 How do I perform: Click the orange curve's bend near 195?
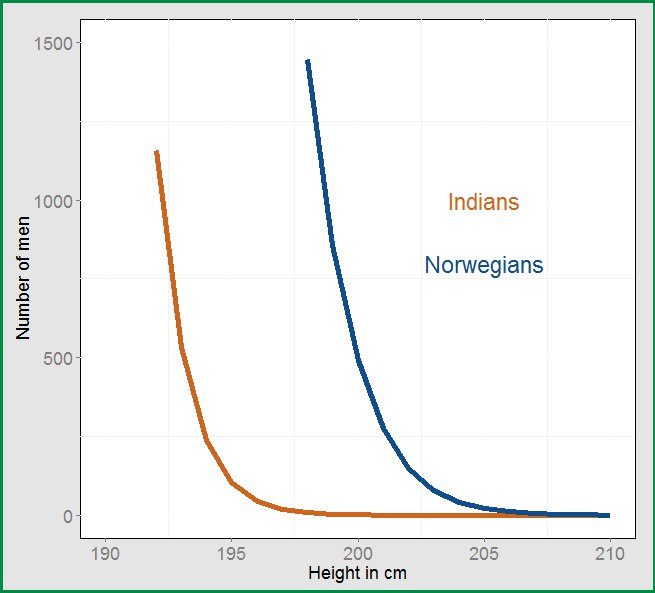click(231, 482)
